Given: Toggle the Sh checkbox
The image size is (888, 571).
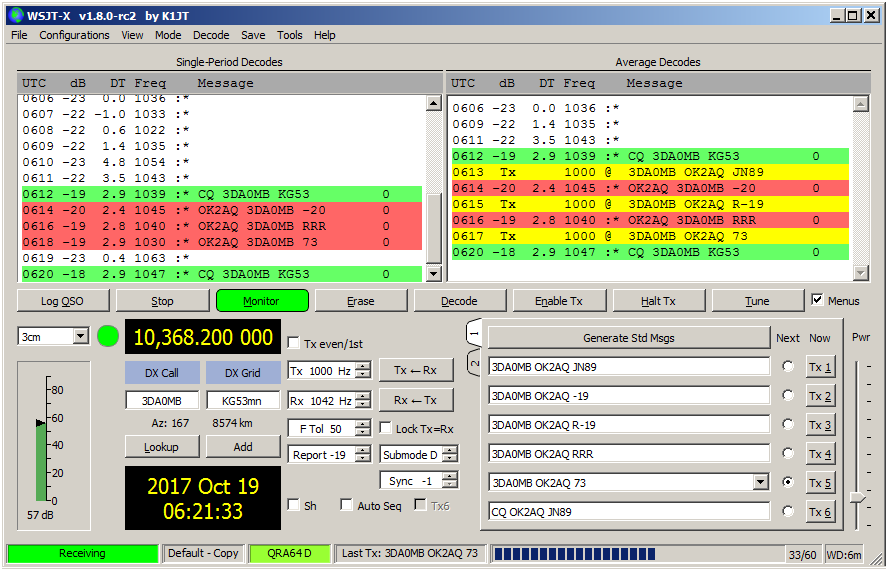Looking at the screenshot, I should 293,504.
